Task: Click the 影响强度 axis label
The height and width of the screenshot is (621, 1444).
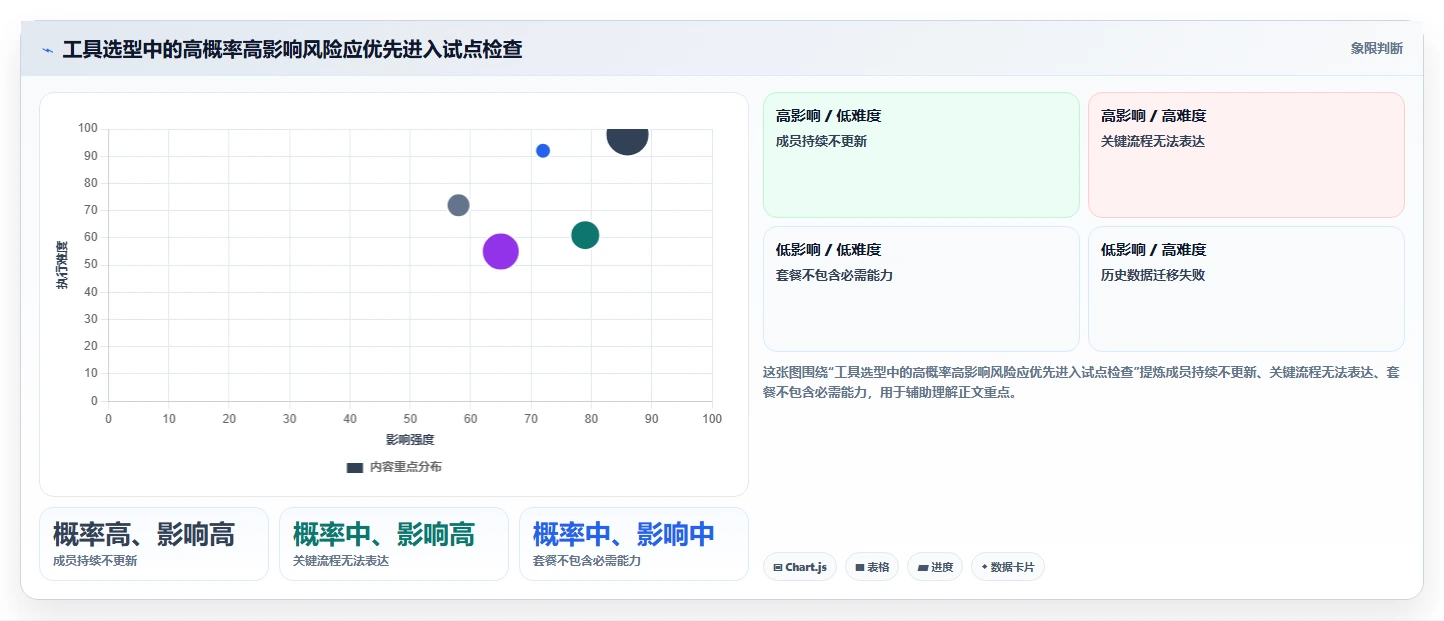Action: point(410,439)
